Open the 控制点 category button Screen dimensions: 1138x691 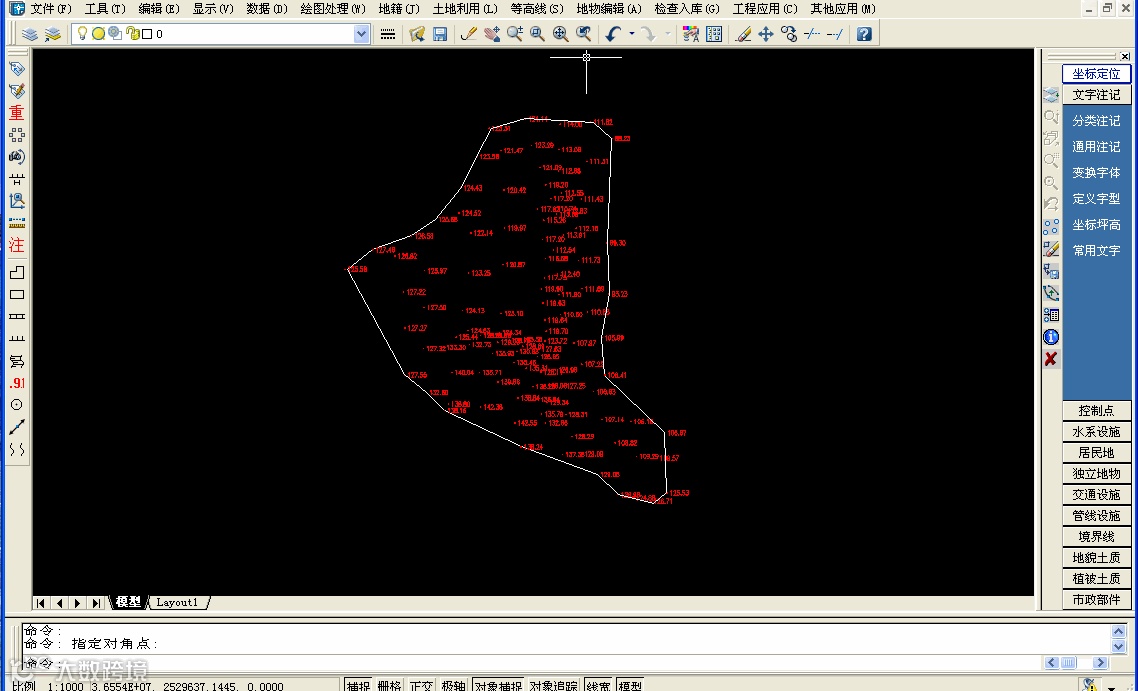pyautogui.click(x=1096, y=411)
